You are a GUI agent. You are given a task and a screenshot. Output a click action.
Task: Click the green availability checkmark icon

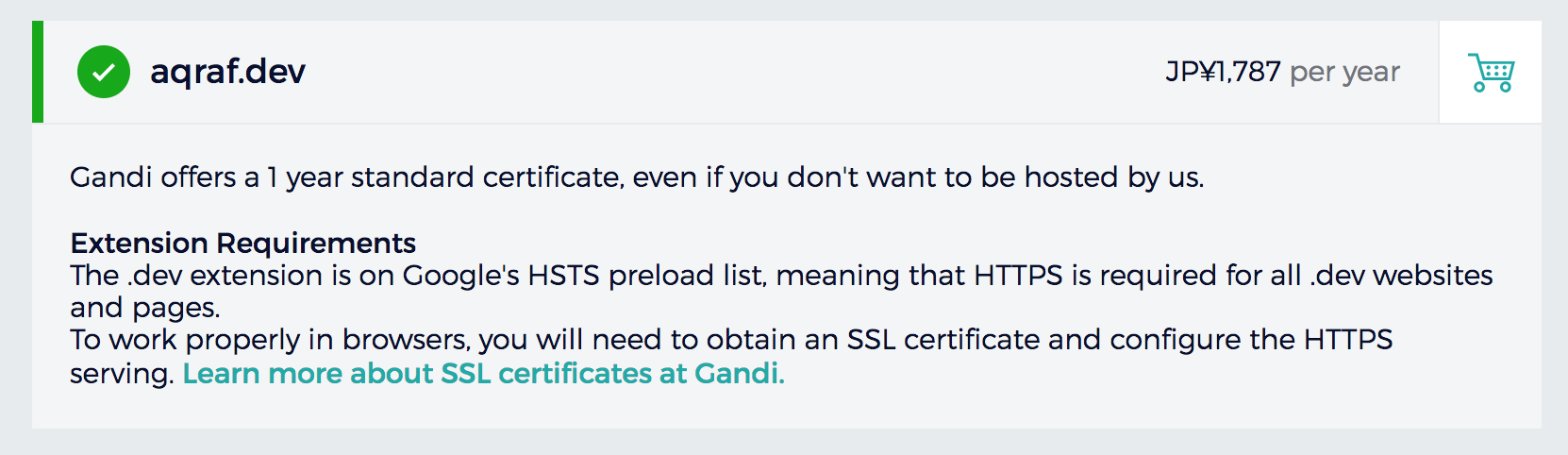104,72
